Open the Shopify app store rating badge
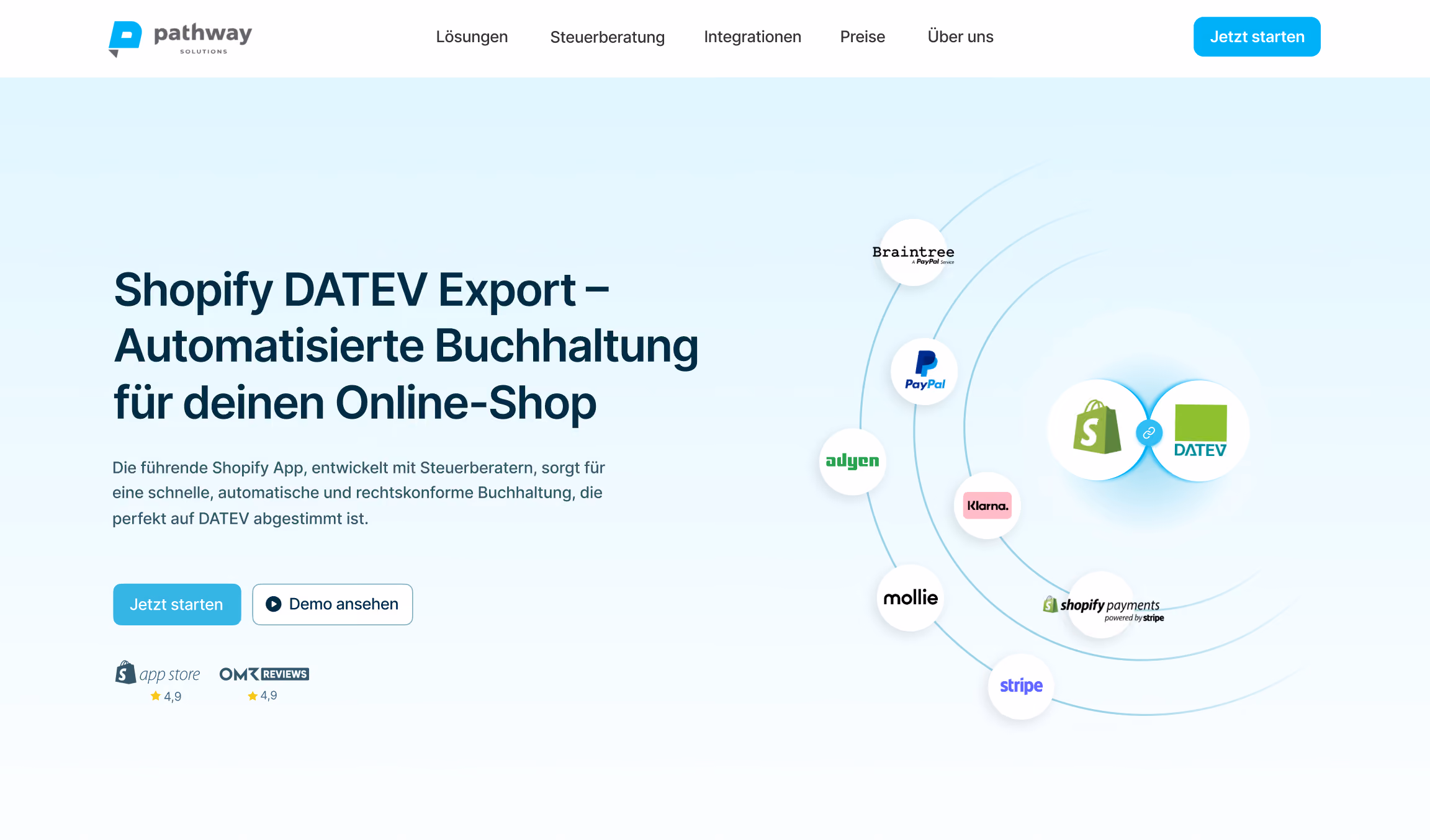The image size is (1430, 840). coord(158,682)
